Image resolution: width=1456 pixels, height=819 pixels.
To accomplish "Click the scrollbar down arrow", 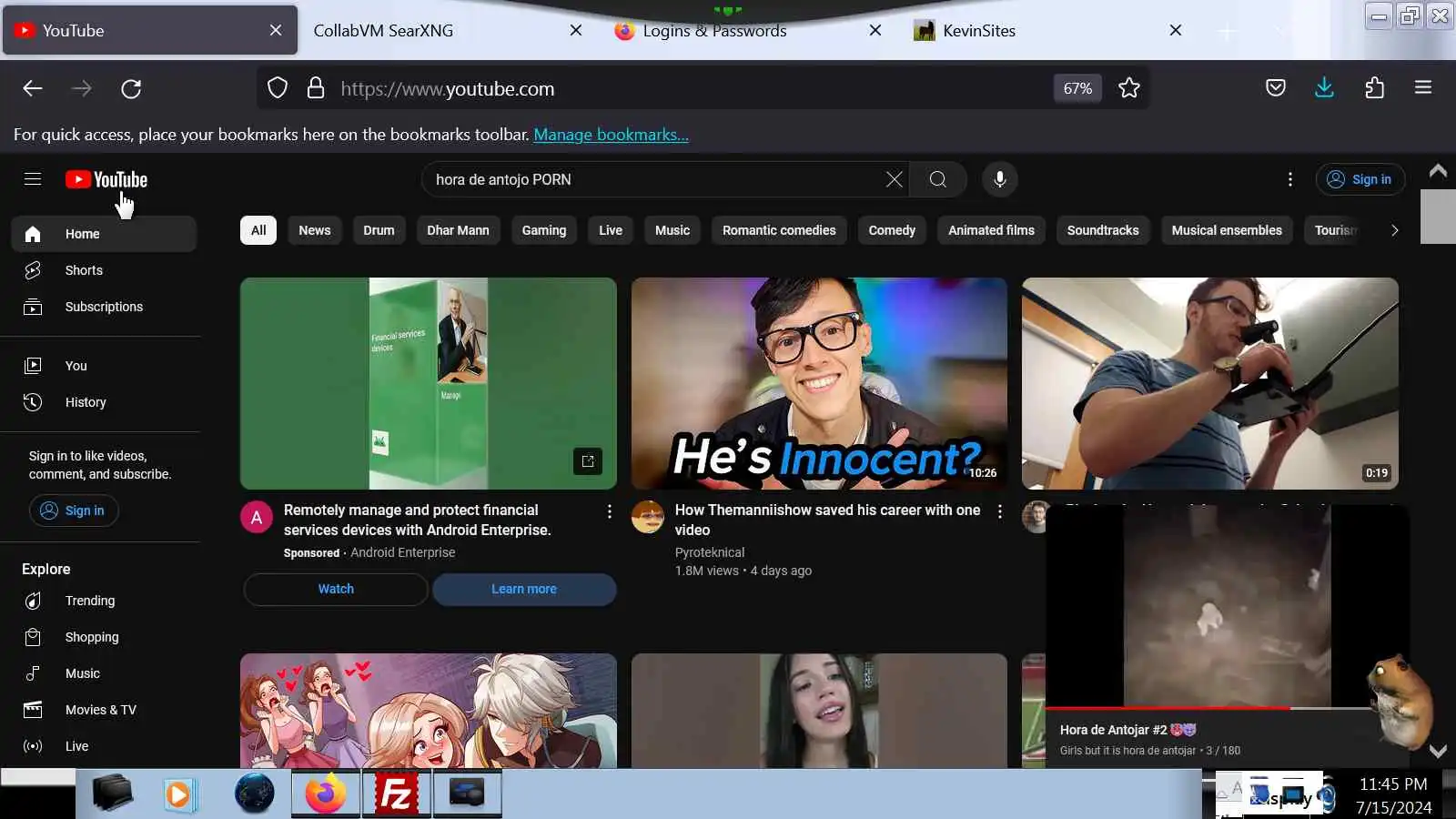I will click(x=1438, y=752).
